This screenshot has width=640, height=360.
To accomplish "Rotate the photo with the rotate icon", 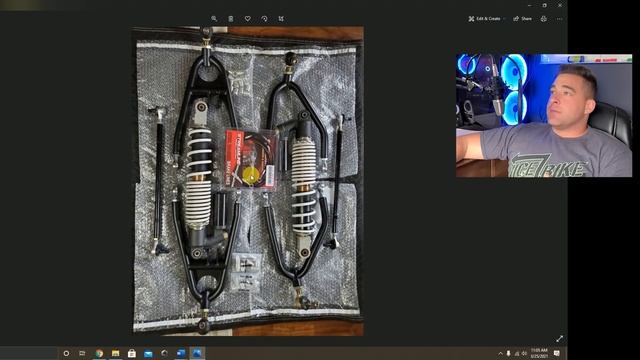I will (x=264, y=19).
